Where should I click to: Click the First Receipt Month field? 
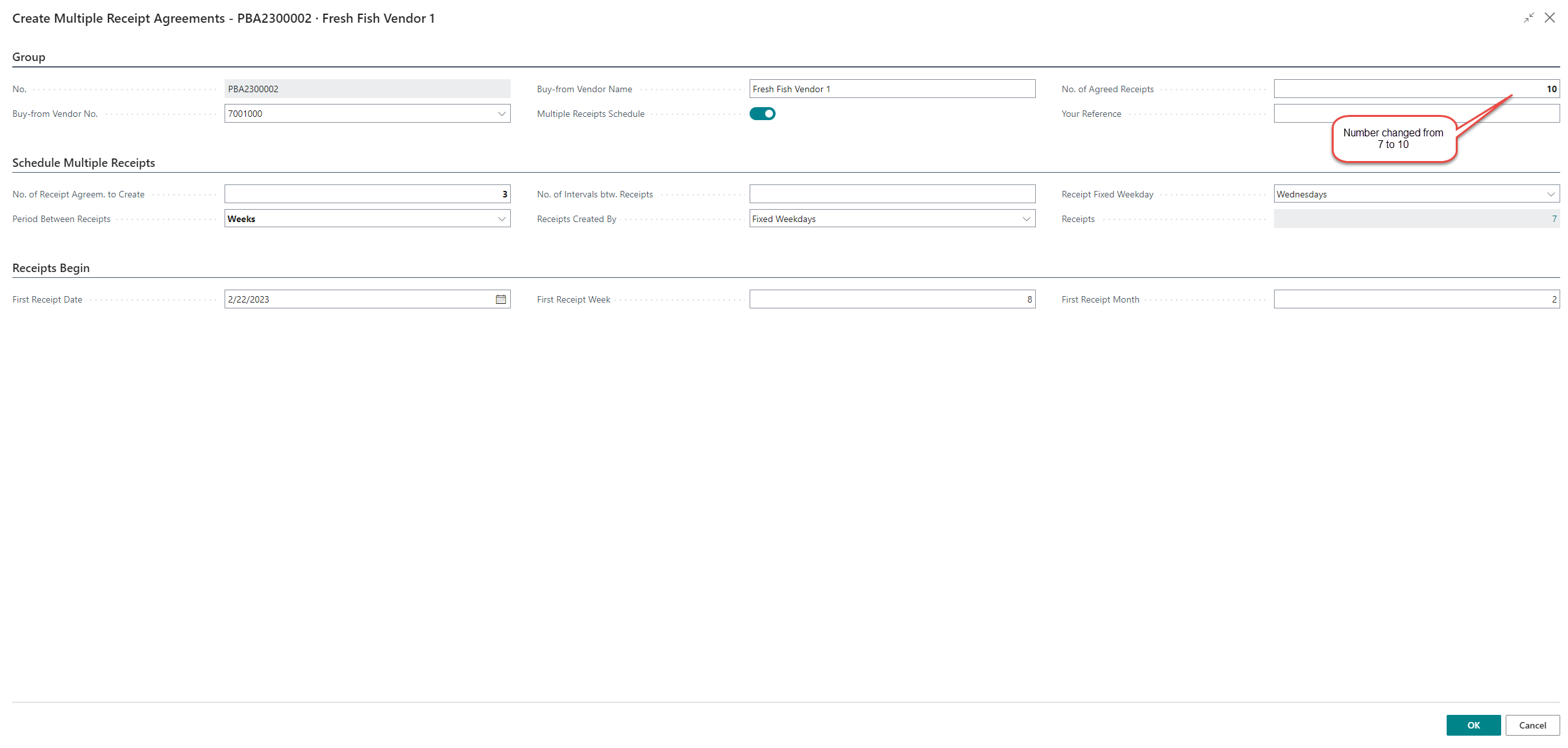pos(1416,299)
